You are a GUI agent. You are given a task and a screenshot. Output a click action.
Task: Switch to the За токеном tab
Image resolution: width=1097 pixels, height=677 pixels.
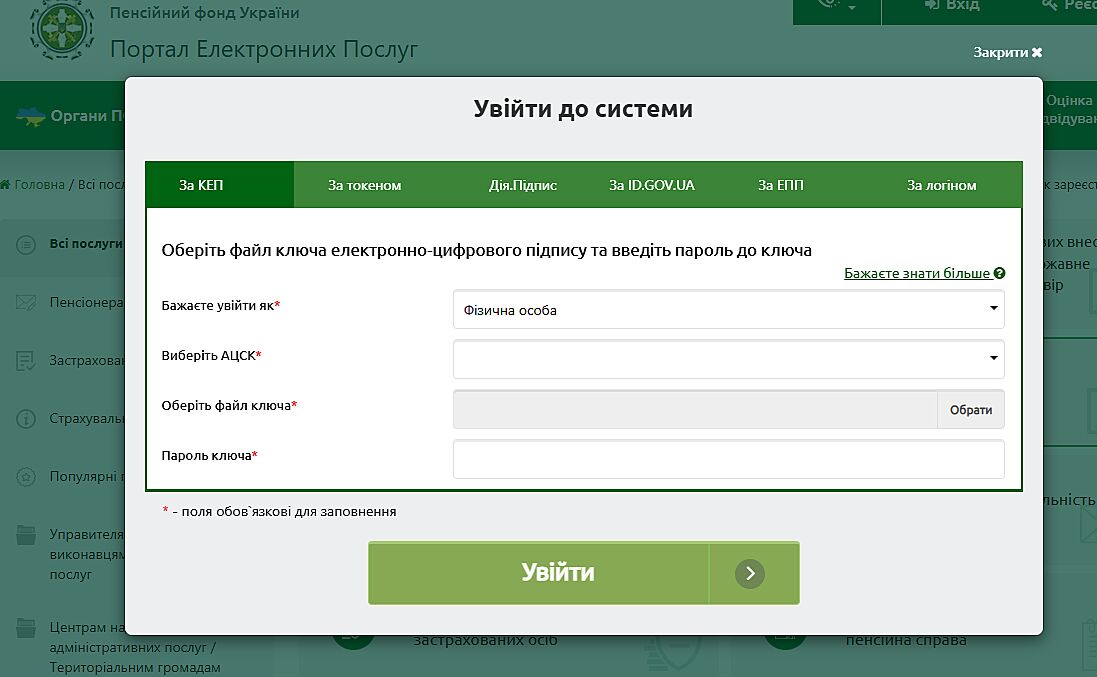tap(364, 185)
